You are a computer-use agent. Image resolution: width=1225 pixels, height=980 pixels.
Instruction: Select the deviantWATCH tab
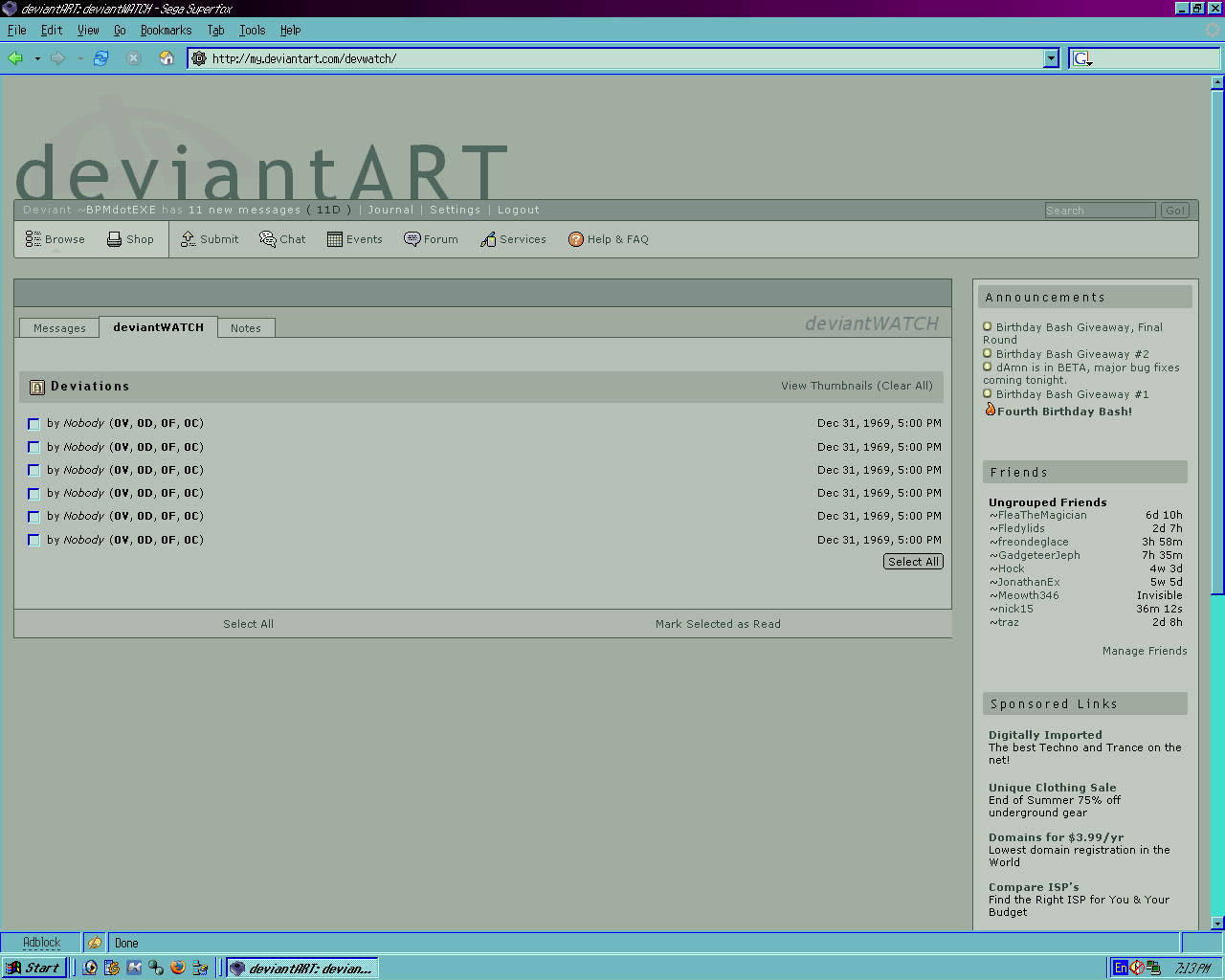[x=158, y=327]
